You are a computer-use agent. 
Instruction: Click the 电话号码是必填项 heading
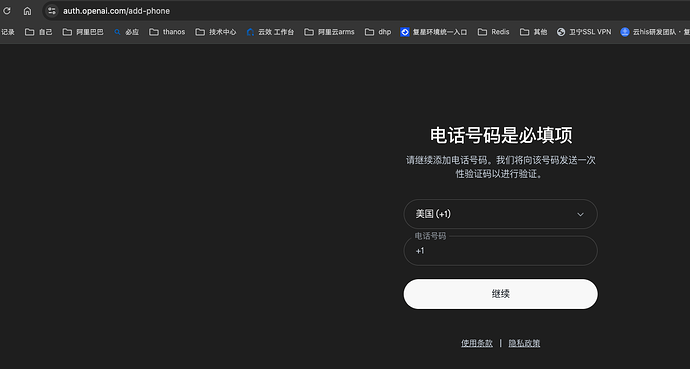501,135
